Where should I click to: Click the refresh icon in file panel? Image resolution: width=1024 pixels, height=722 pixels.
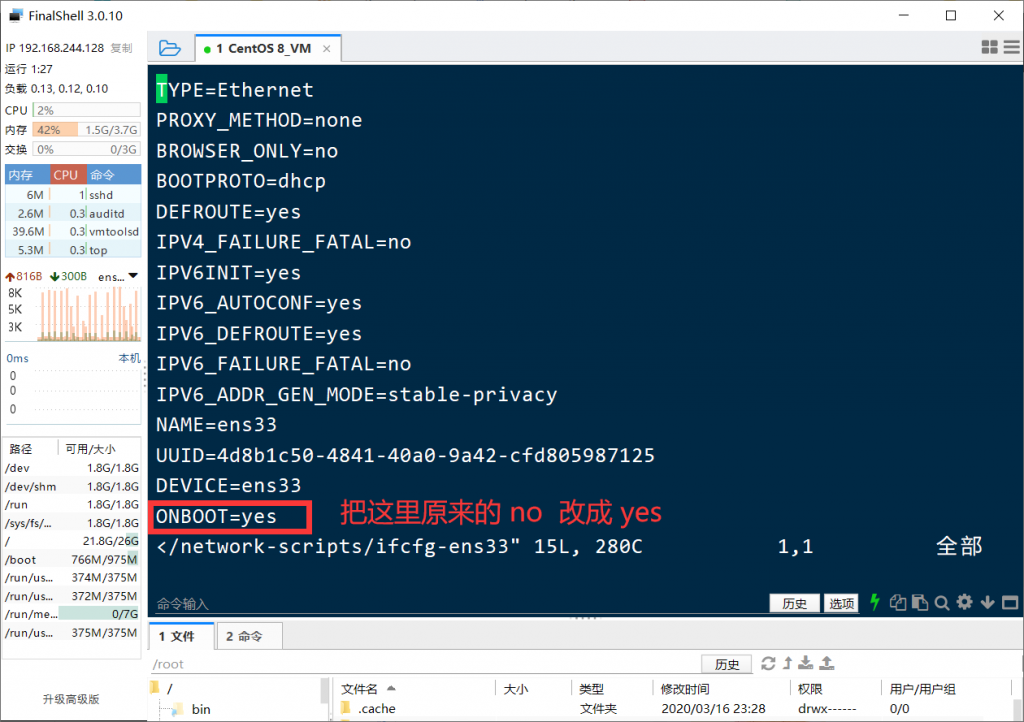[768, 663]
